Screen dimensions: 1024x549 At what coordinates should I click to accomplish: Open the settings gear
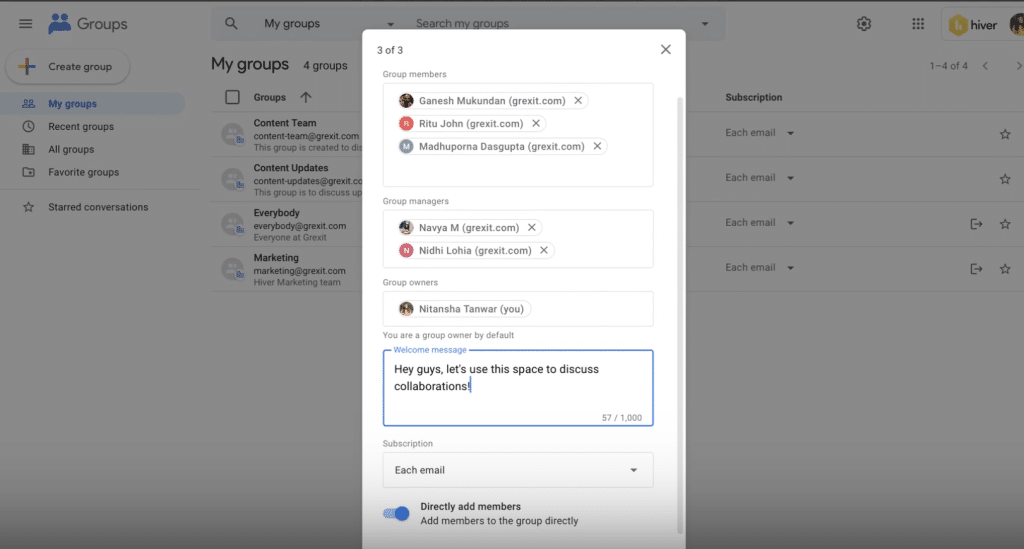point(864,24)
